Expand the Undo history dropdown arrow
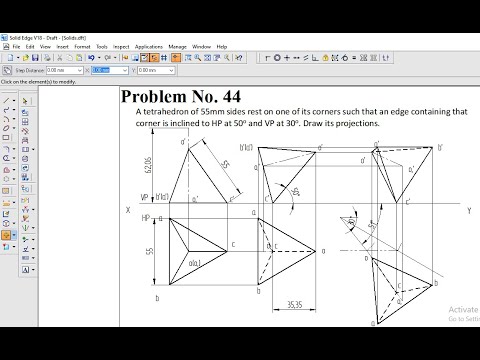 [99, 58]
